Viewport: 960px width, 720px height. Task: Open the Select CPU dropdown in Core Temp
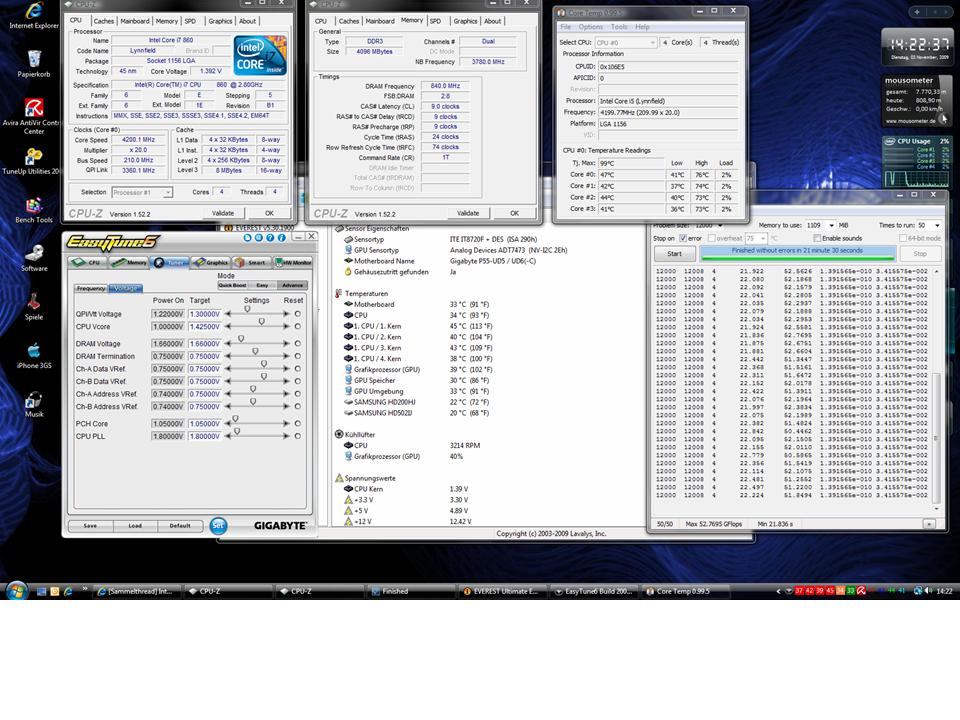pos(626,43)
